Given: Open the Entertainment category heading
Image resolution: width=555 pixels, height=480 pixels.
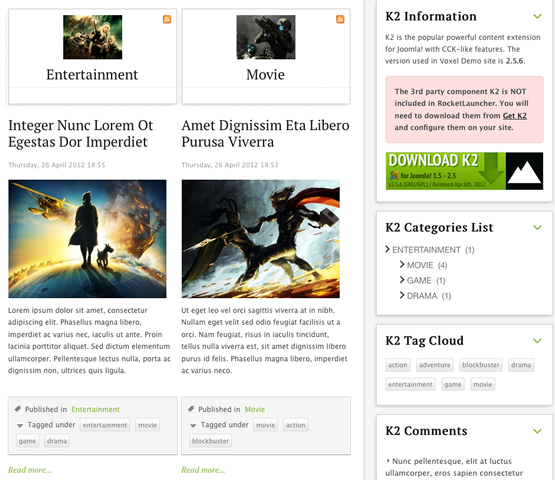Looking at the screenshot, I should pos(92,75).
